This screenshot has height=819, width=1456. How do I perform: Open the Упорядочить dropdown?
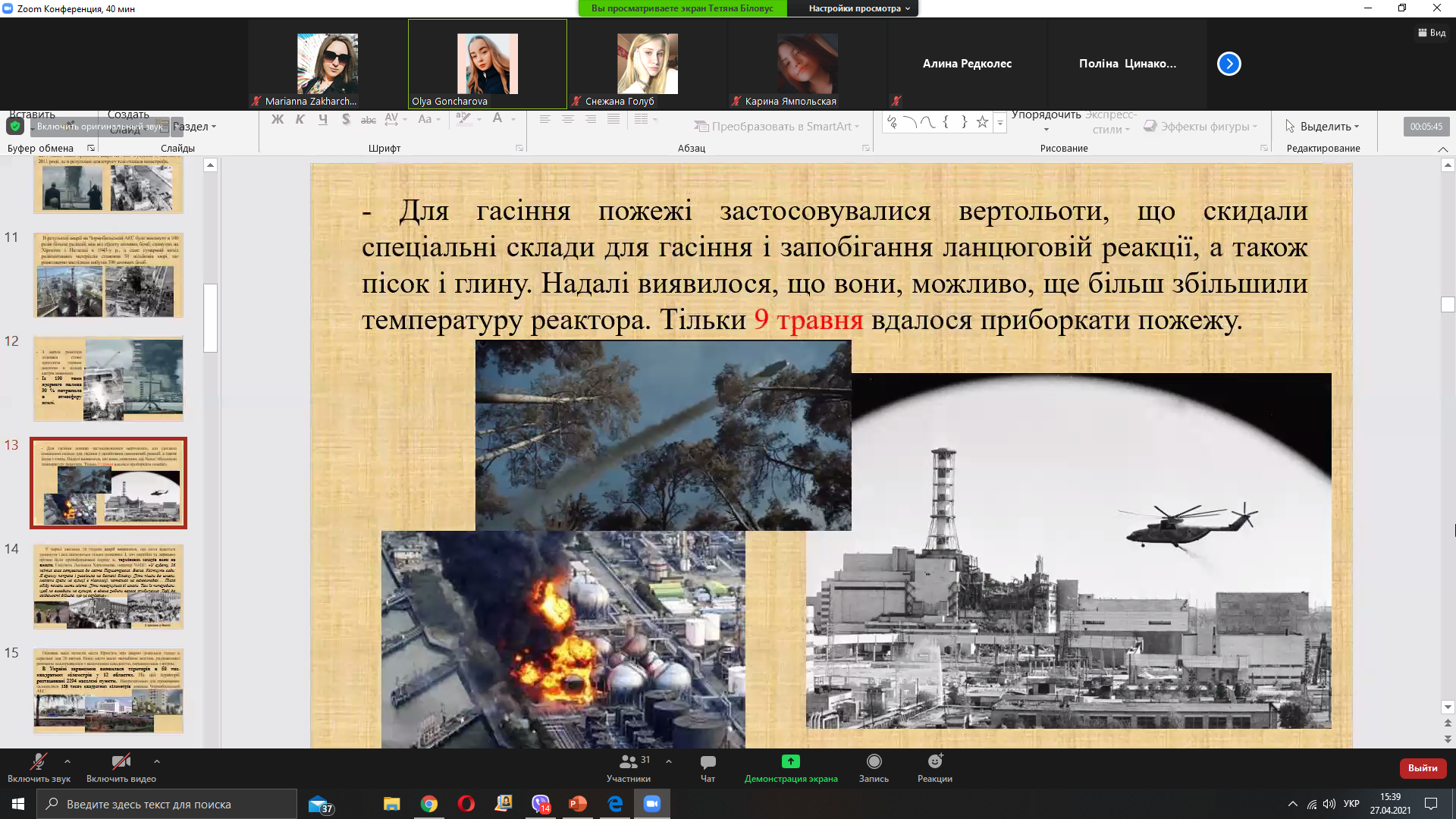(x=1046, y=121)
